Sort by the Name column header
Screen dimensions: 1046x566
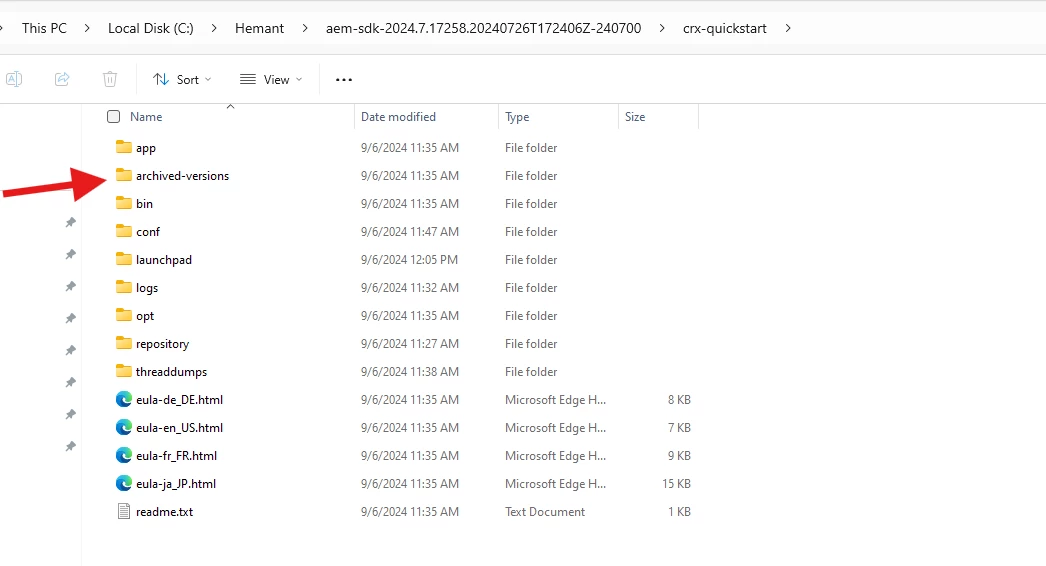click(x=146, y=117)
